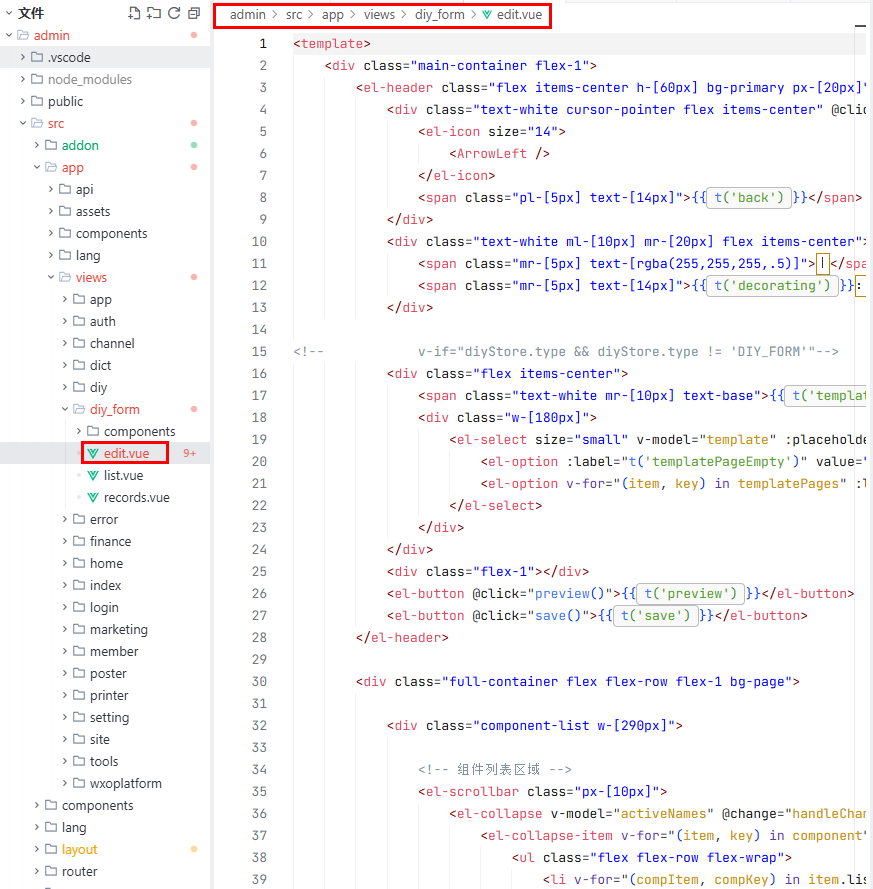Image resolution: width=873 pixels, height=889 pixels.
Task: Click the New Folder icon in explorer header
Action: point(153,13)
